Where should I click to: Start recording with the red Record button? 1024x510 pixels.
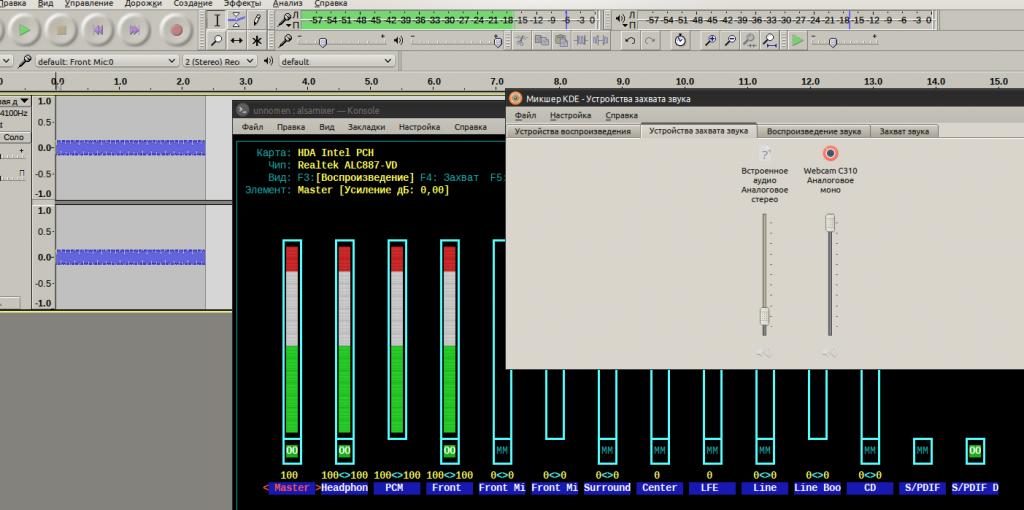tap(176, 30)
